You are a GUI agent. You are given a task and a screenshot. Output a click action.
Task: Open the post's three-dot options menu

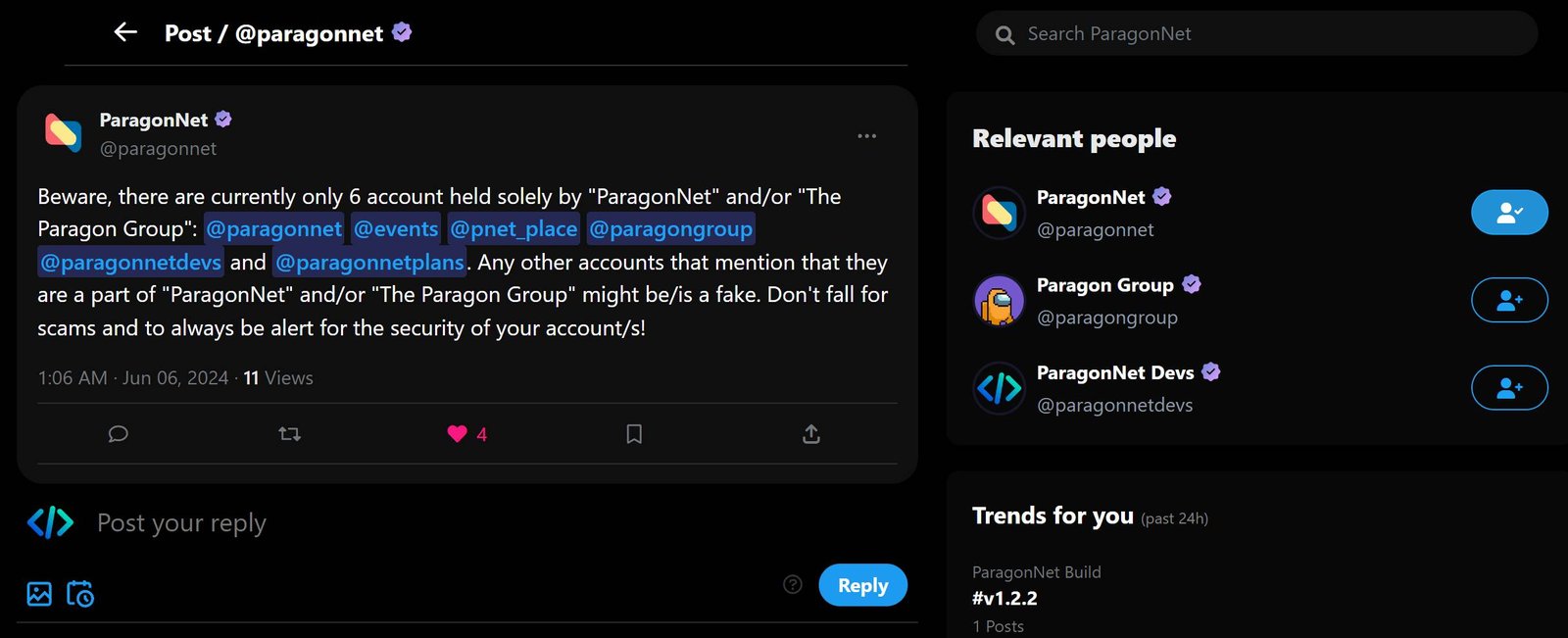tap(866, 136)
